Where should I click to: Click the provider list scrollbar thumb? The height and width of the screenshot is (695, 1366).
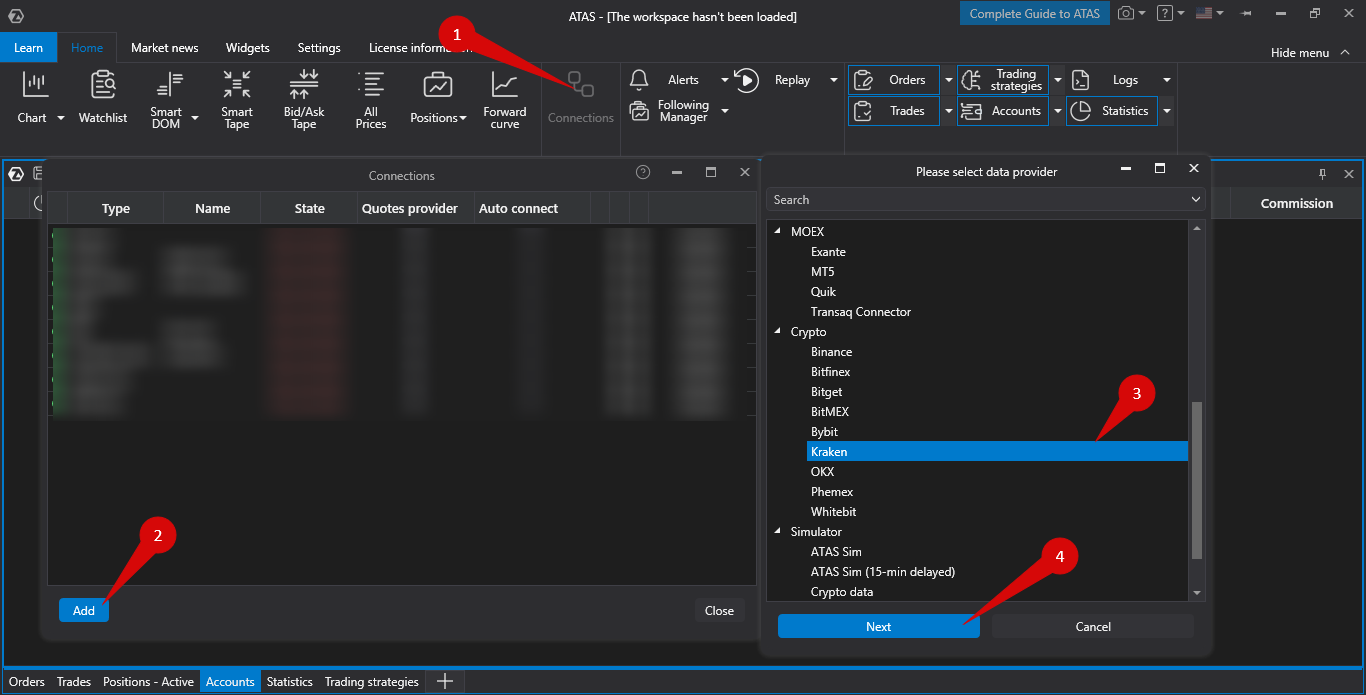point(1197,480)
